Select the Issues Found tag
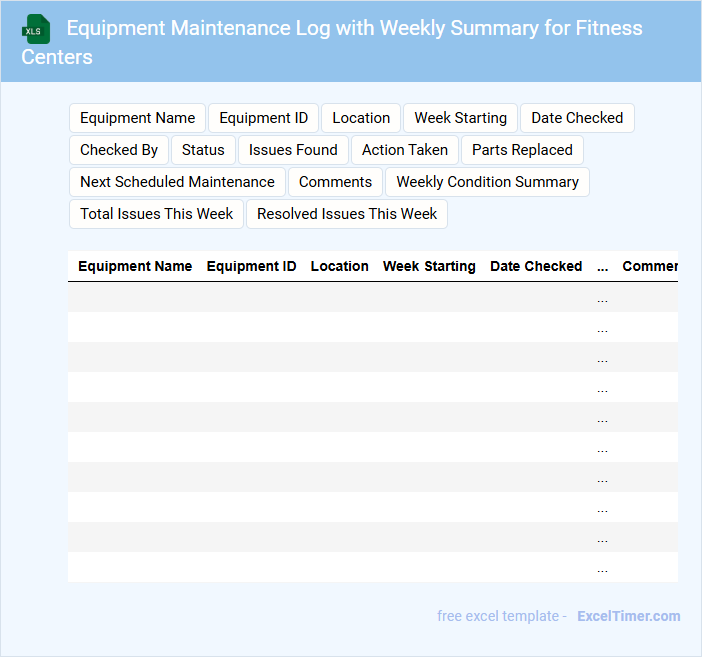 click(293, 150)
